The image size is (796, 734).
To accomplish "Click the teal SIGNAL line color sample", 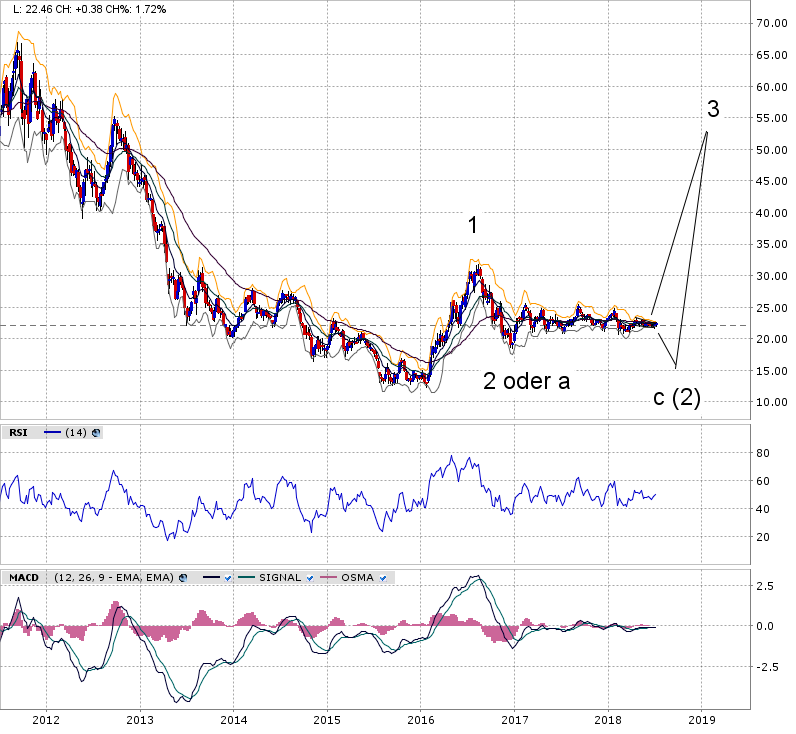I will point(247,578).
